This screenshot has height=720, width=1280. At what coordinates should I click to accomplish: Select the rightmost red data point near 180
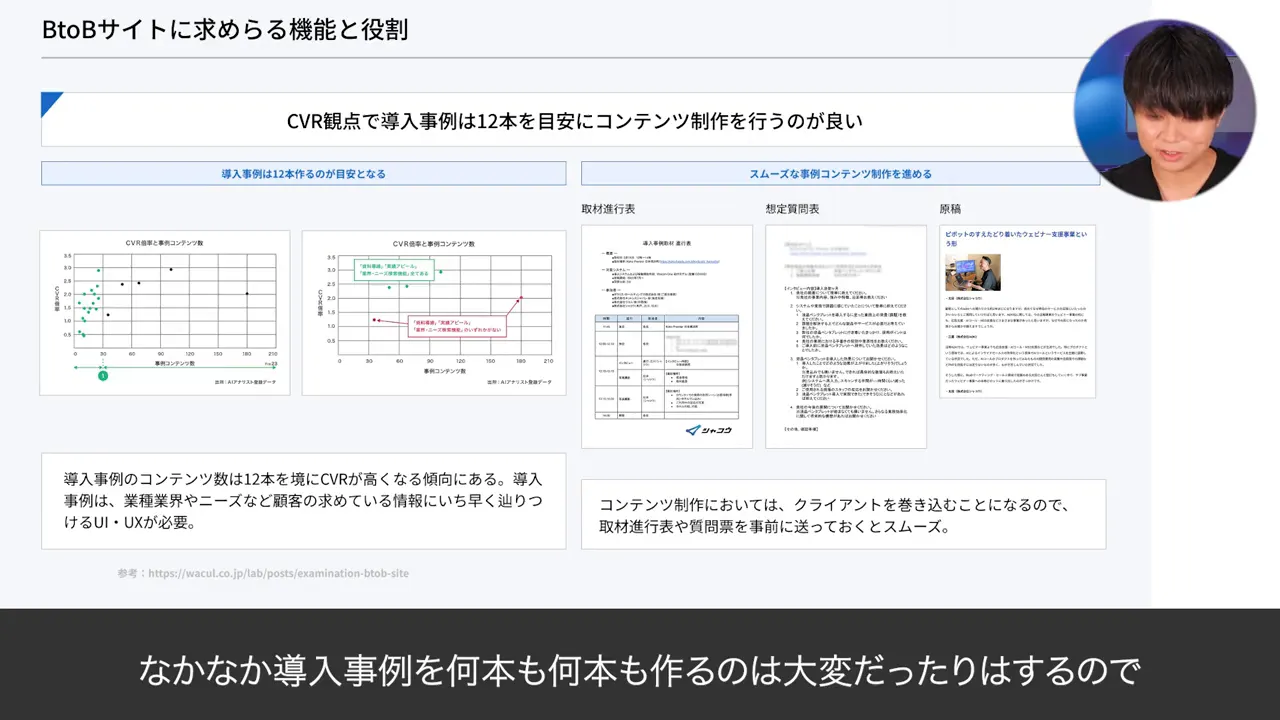[x=520, y=296]
